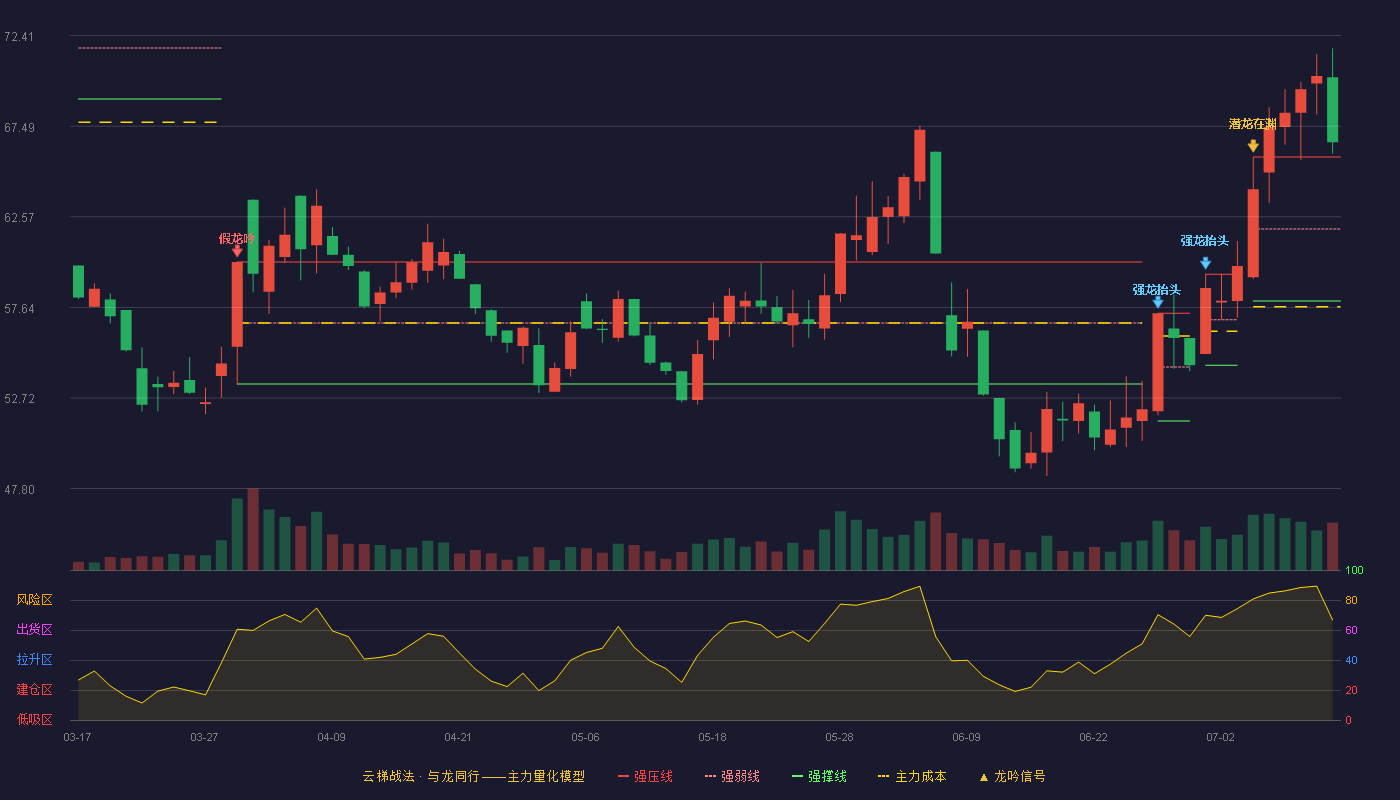Click the 62.57 price axis label
The width and height of the screenshot is (1400, 800).
tap(19, 218)
